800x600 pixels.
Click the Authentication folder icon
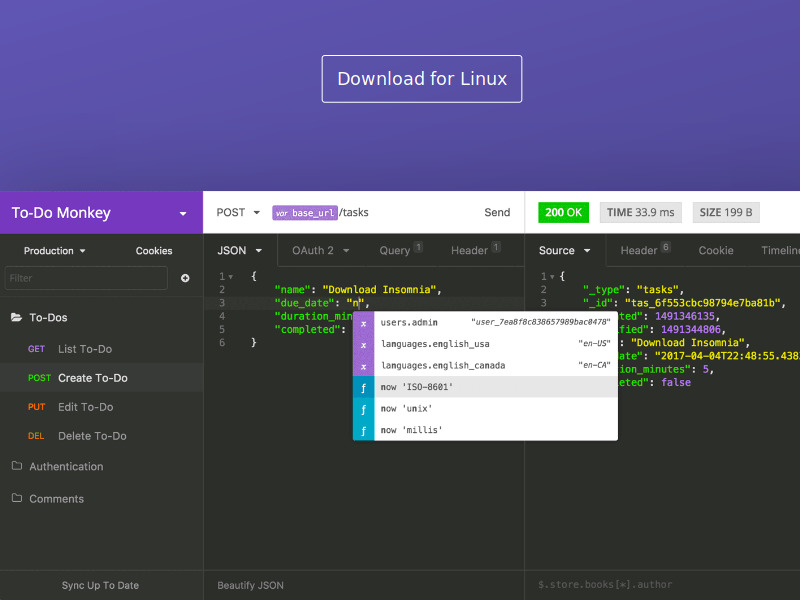pyautogui.click(x=16, y=466)
